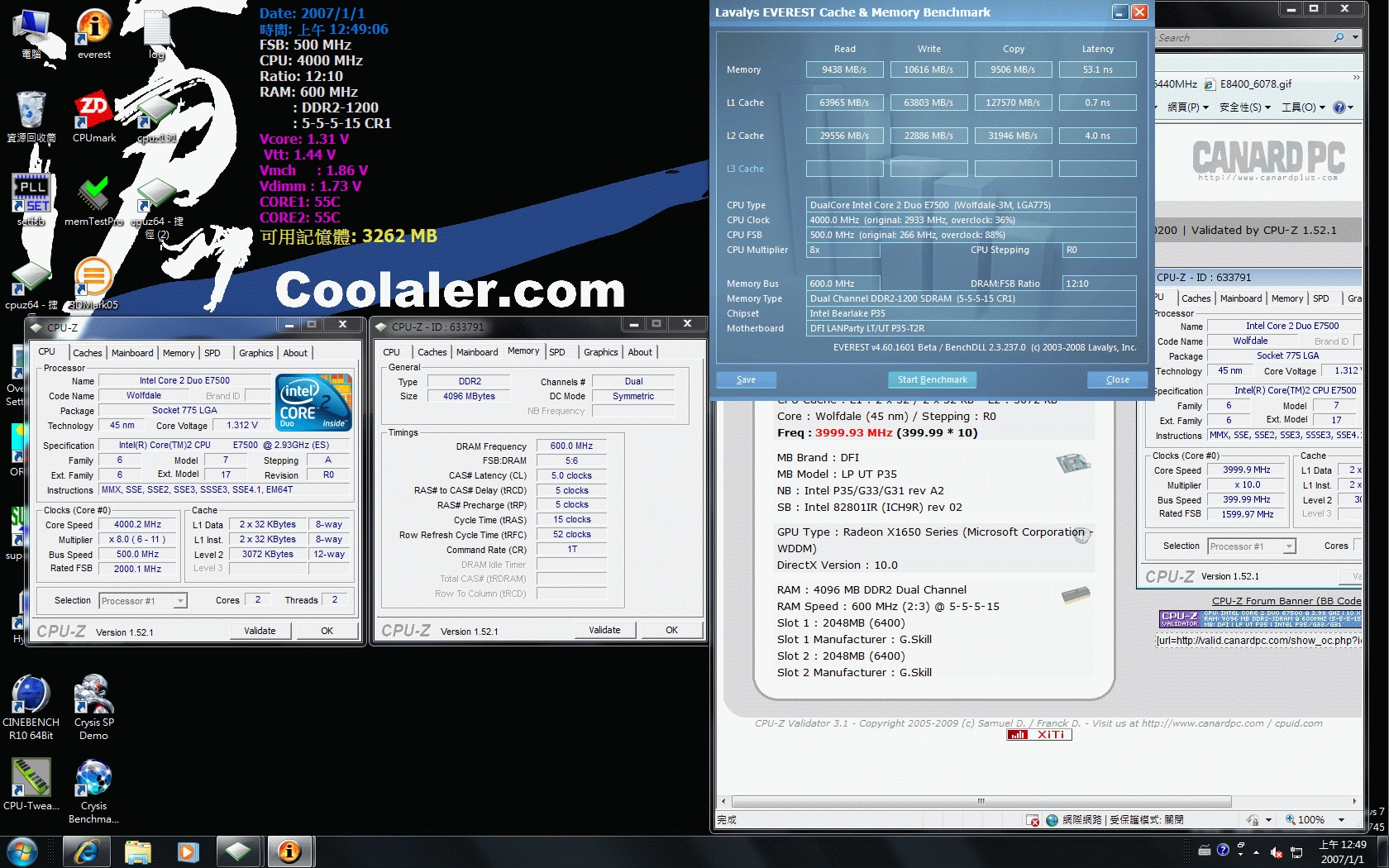Switch to EVEREST via taskbar icon
The height and width of the screenshot is (868, 1389).
pos(289,851)
